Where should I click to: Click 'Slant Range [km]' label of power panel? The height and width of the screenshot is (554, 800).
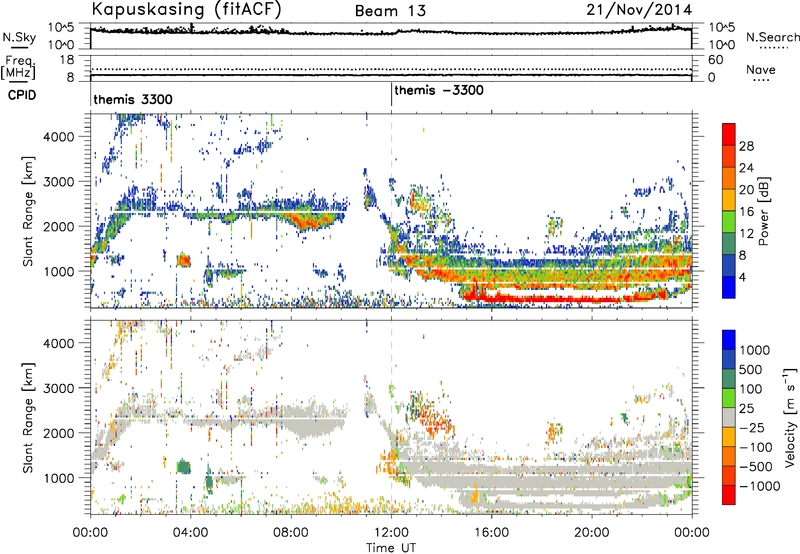(x=28, y=211)
